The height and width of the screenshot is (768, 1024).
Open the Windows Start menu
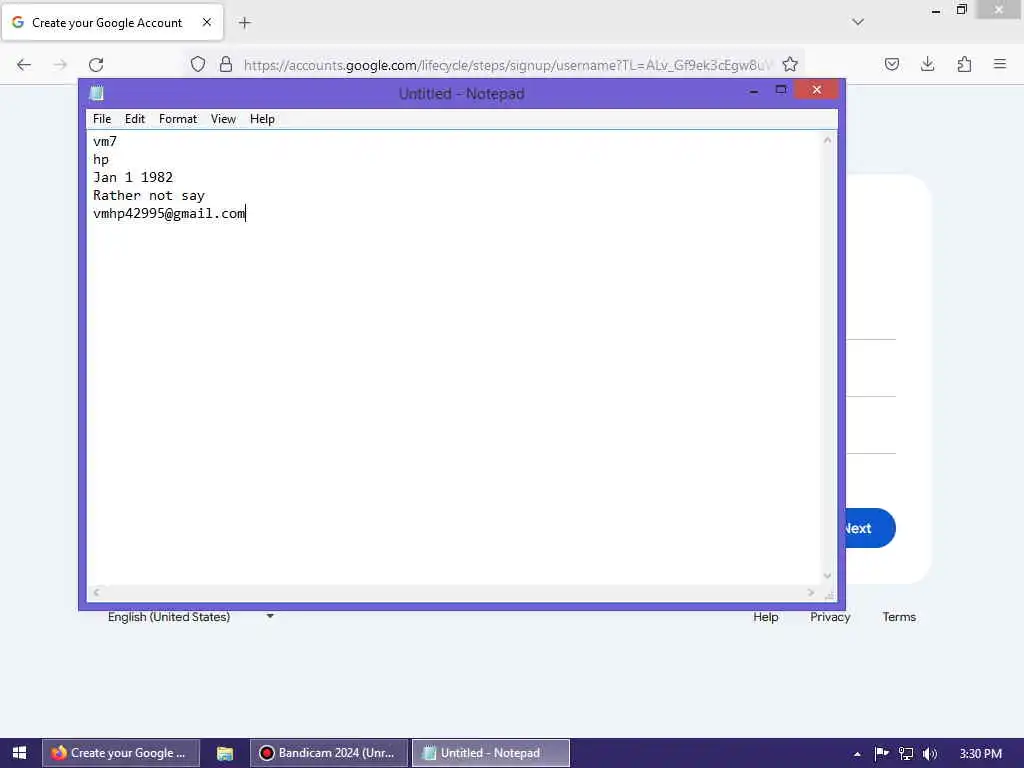click(19, 753)
